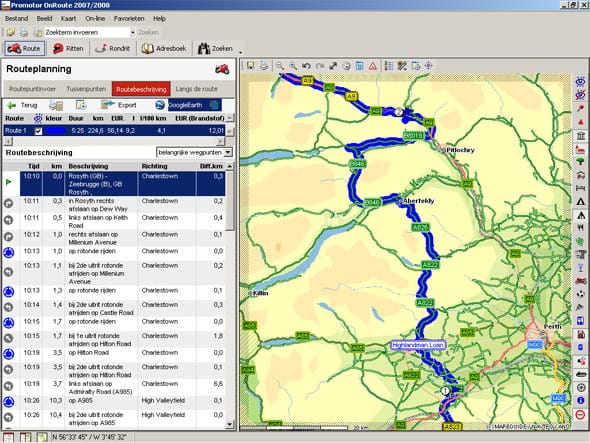590x443 pixels.
Task: Click the route table horizontal scrollbar
Action: click(x=114, y=141)
